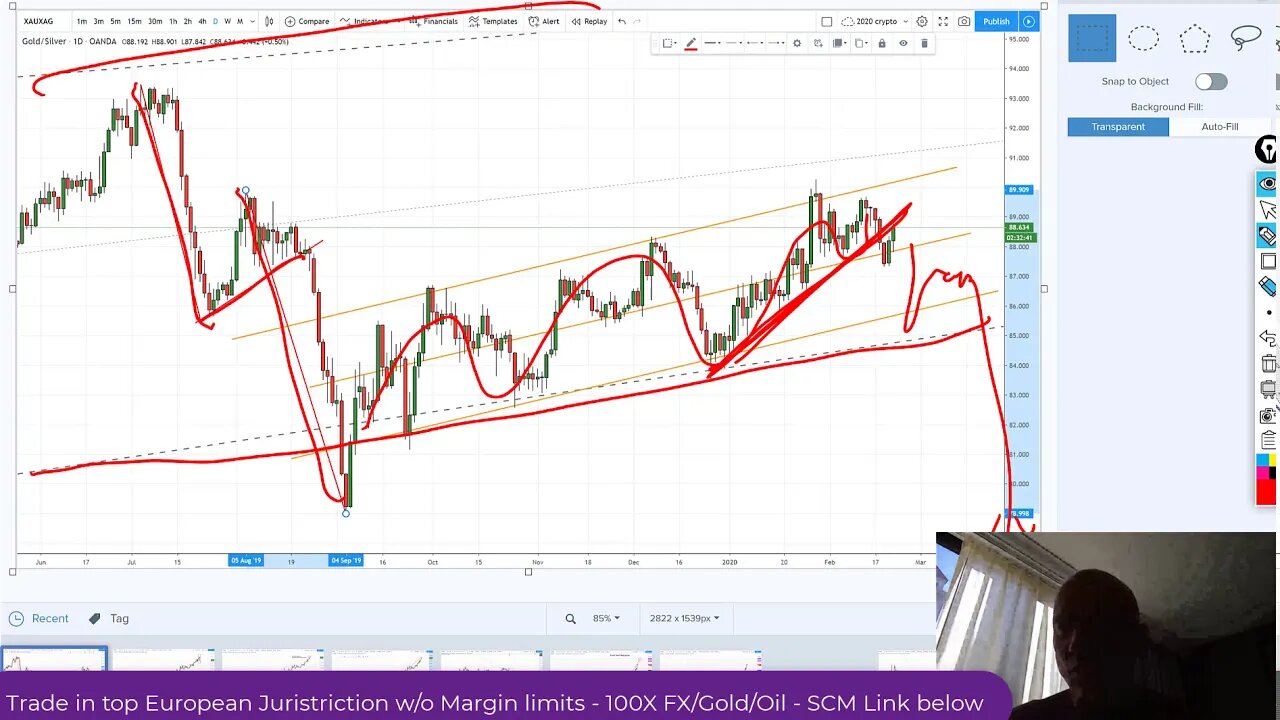
Task: Pick the cyan color swatch in the annotation toolbar
Action: point(1261,460)
